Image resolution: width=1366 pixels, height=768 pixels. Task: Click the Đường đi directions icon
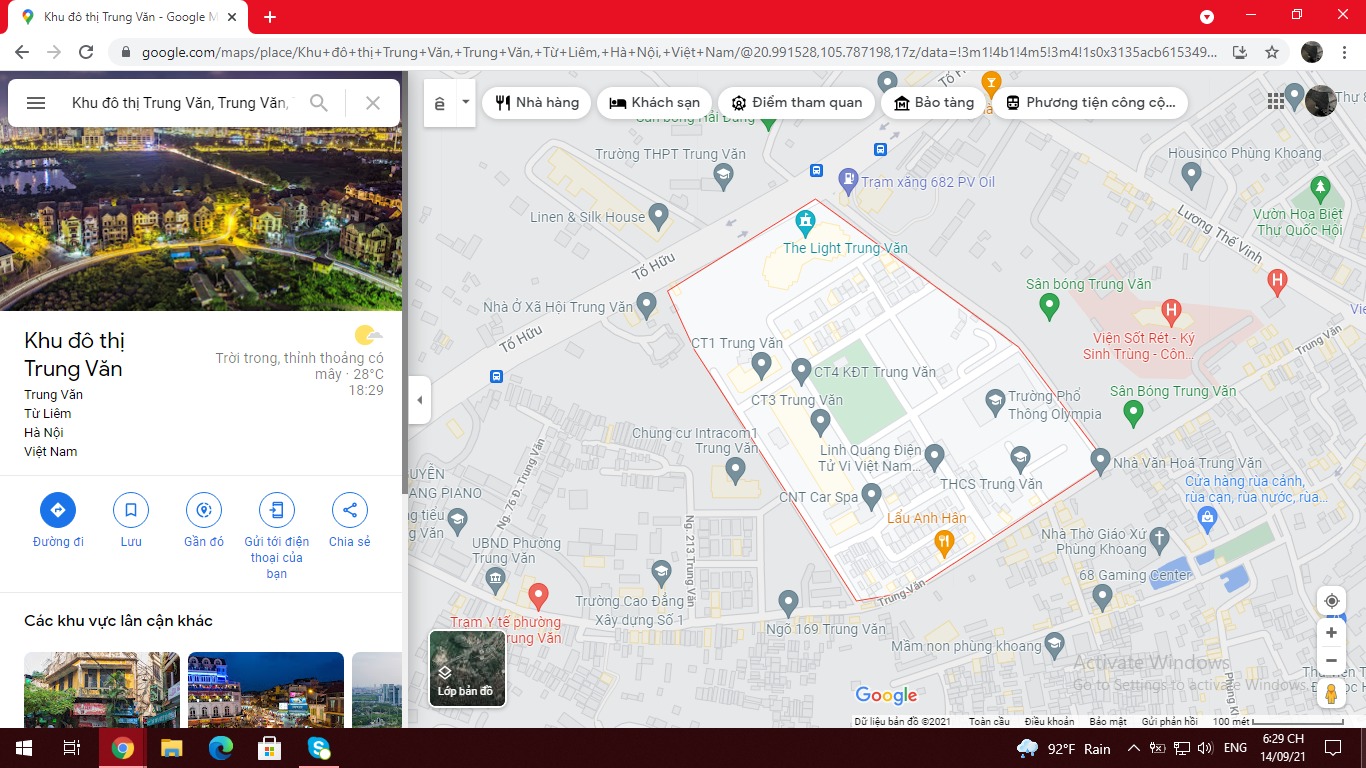click(x=57, y=510)
